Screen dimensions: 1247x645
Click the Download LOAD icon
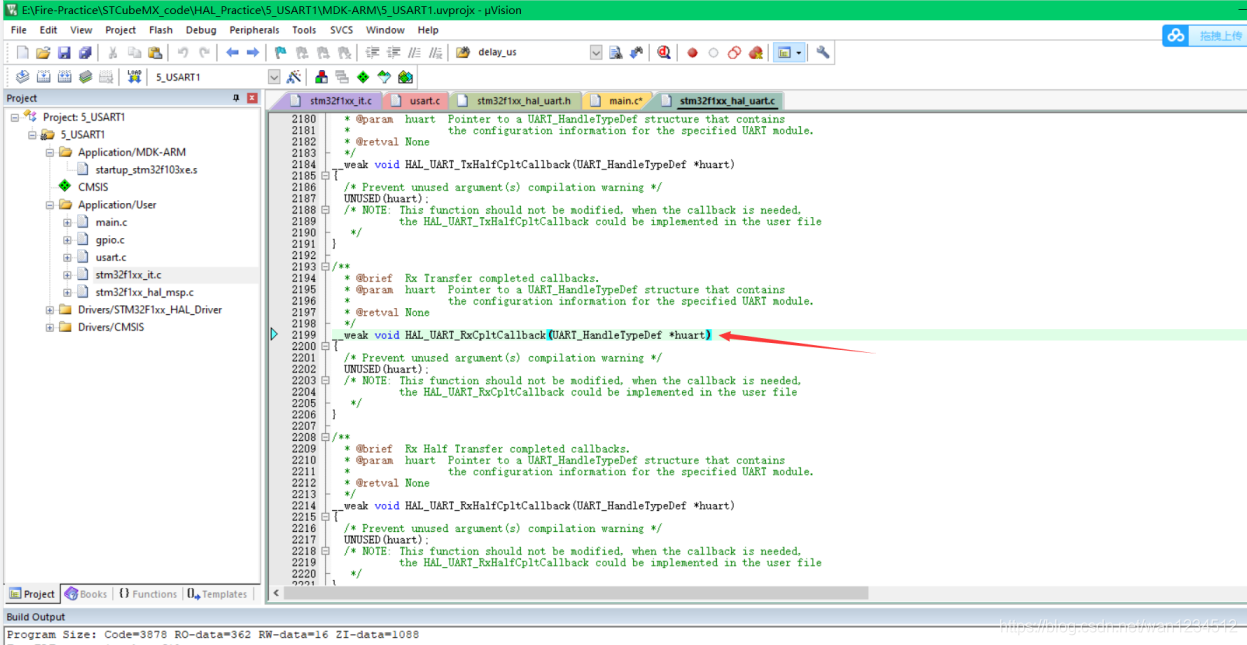(x=134, y=77)
